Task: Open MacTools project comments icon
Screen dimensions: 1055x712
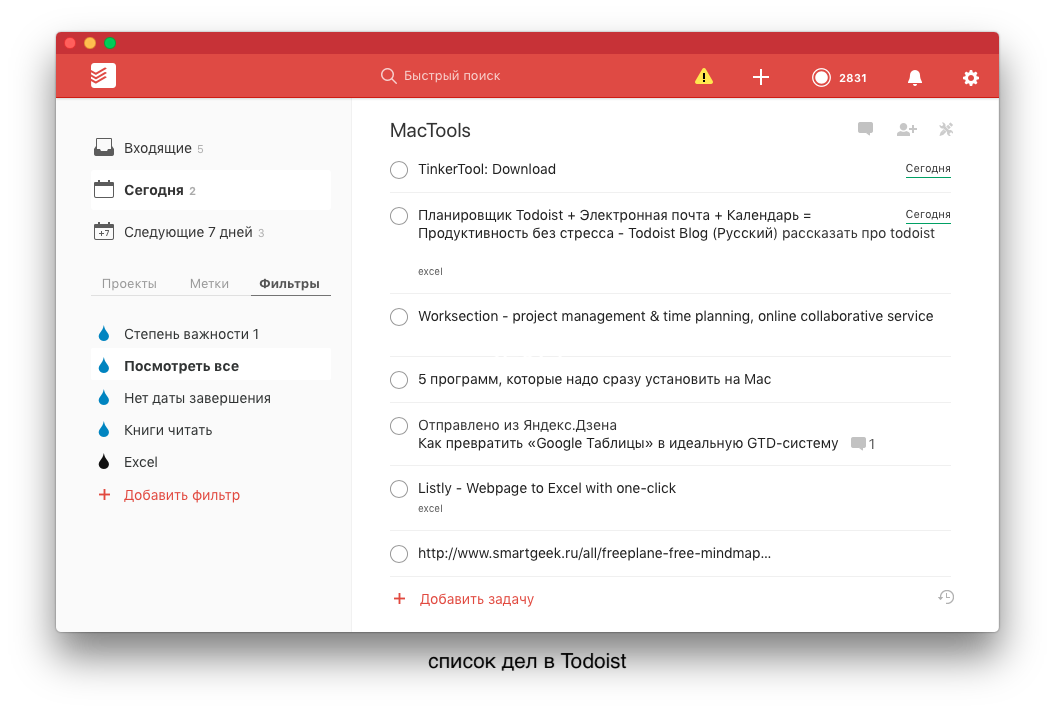Action: (865, 129)
